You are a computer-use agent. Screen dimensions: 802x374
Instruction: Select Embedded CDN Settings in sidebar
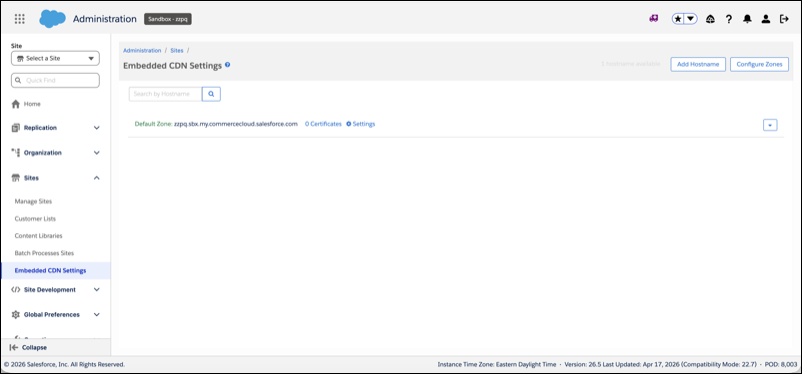click(x=55, y=271)
